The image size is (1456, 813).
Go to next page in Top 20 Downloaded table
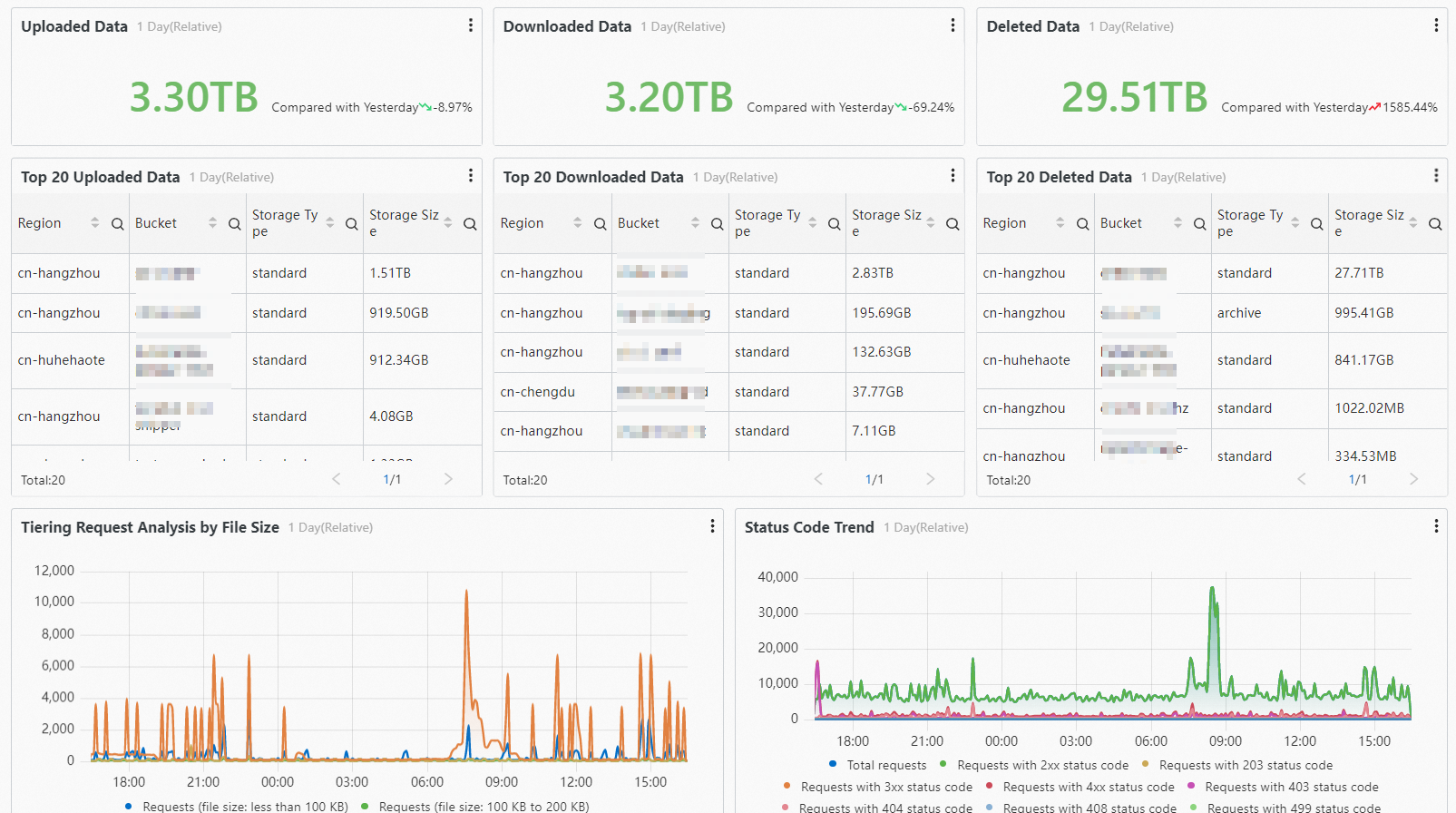point(930,479)
